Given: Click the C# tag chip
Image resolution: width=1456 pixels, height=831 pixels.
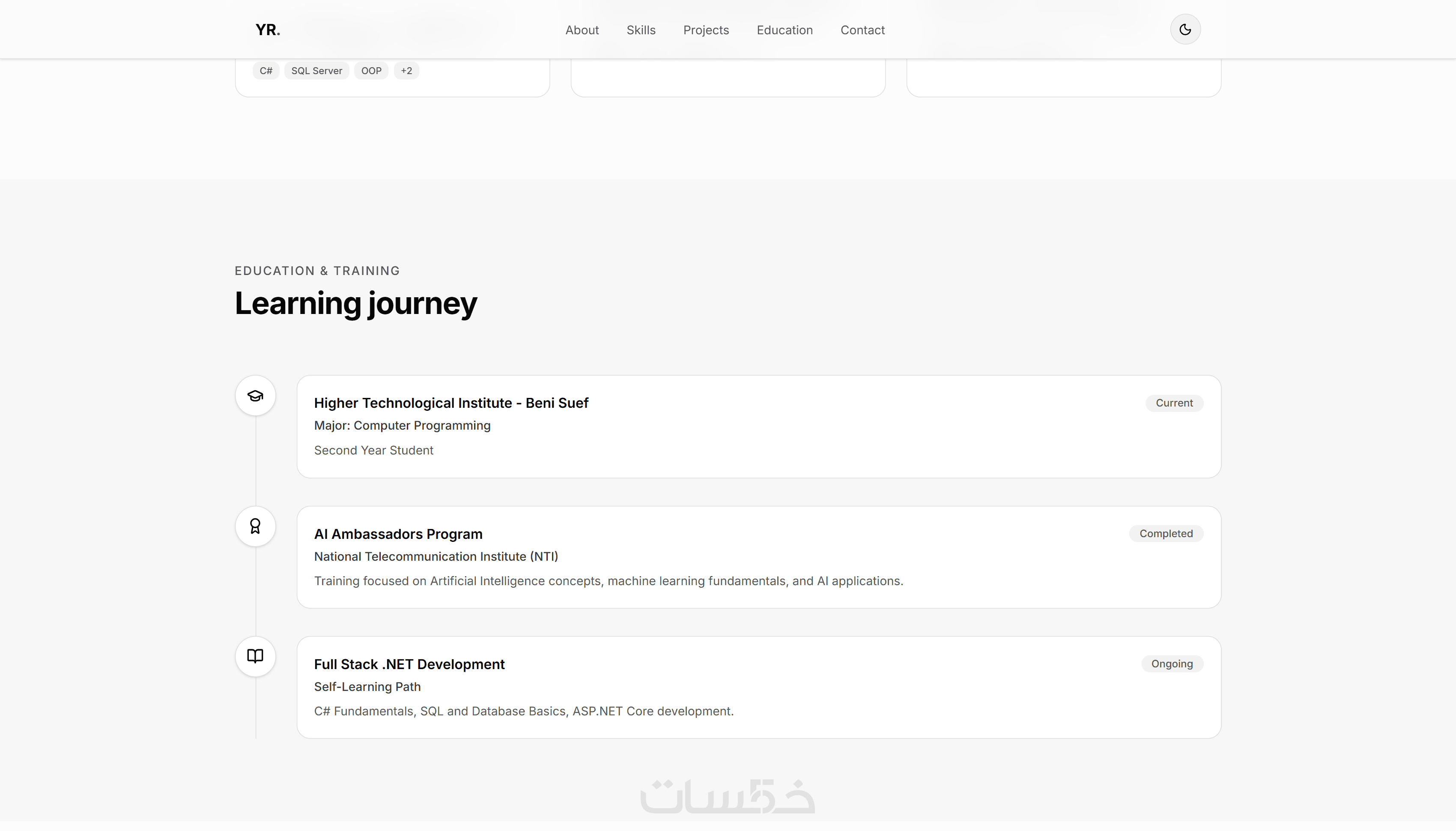Looking at the screenshot, I should 266,71.
